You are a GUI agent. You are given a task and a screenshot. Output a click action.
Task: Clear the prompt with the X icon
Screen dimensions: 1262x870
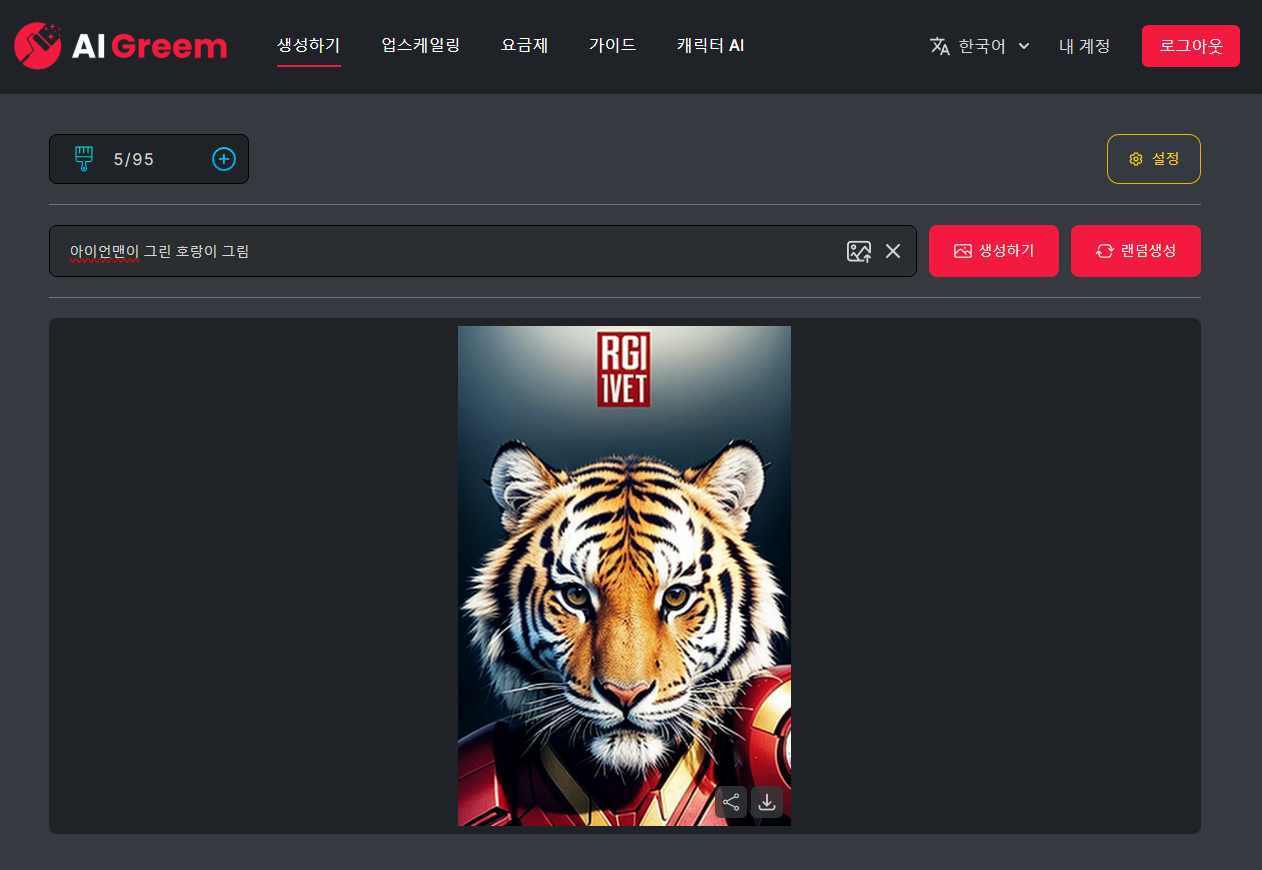pos(893,251)
